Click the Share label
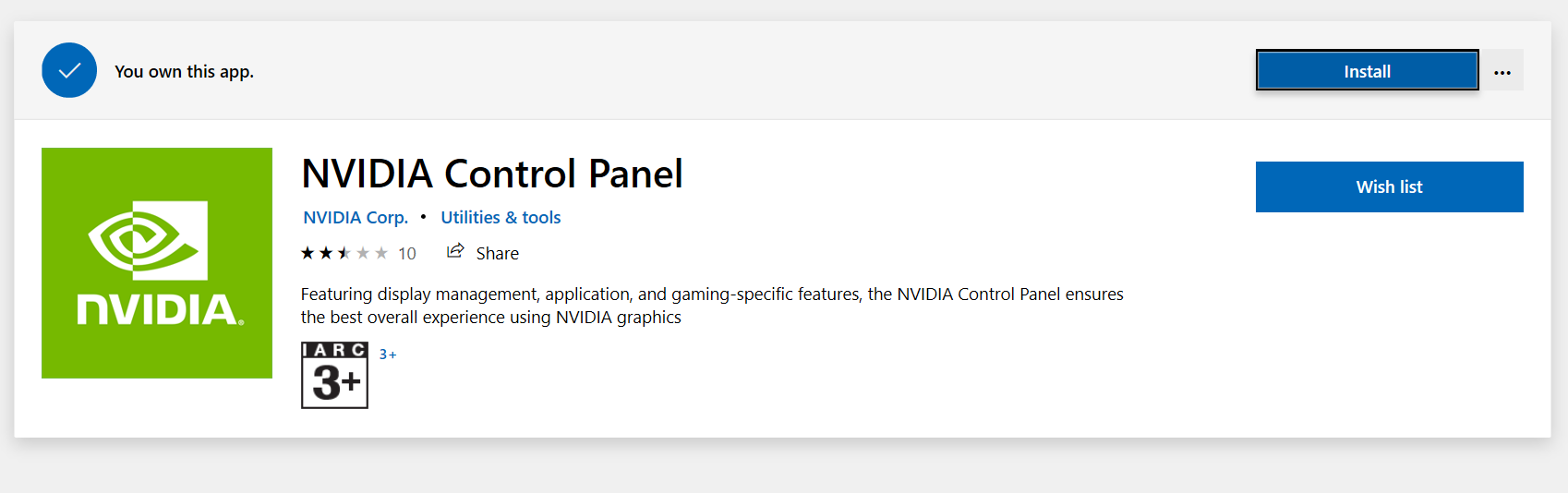The image size is (1568, 493). pyautogui.click(x=497, y=254)
